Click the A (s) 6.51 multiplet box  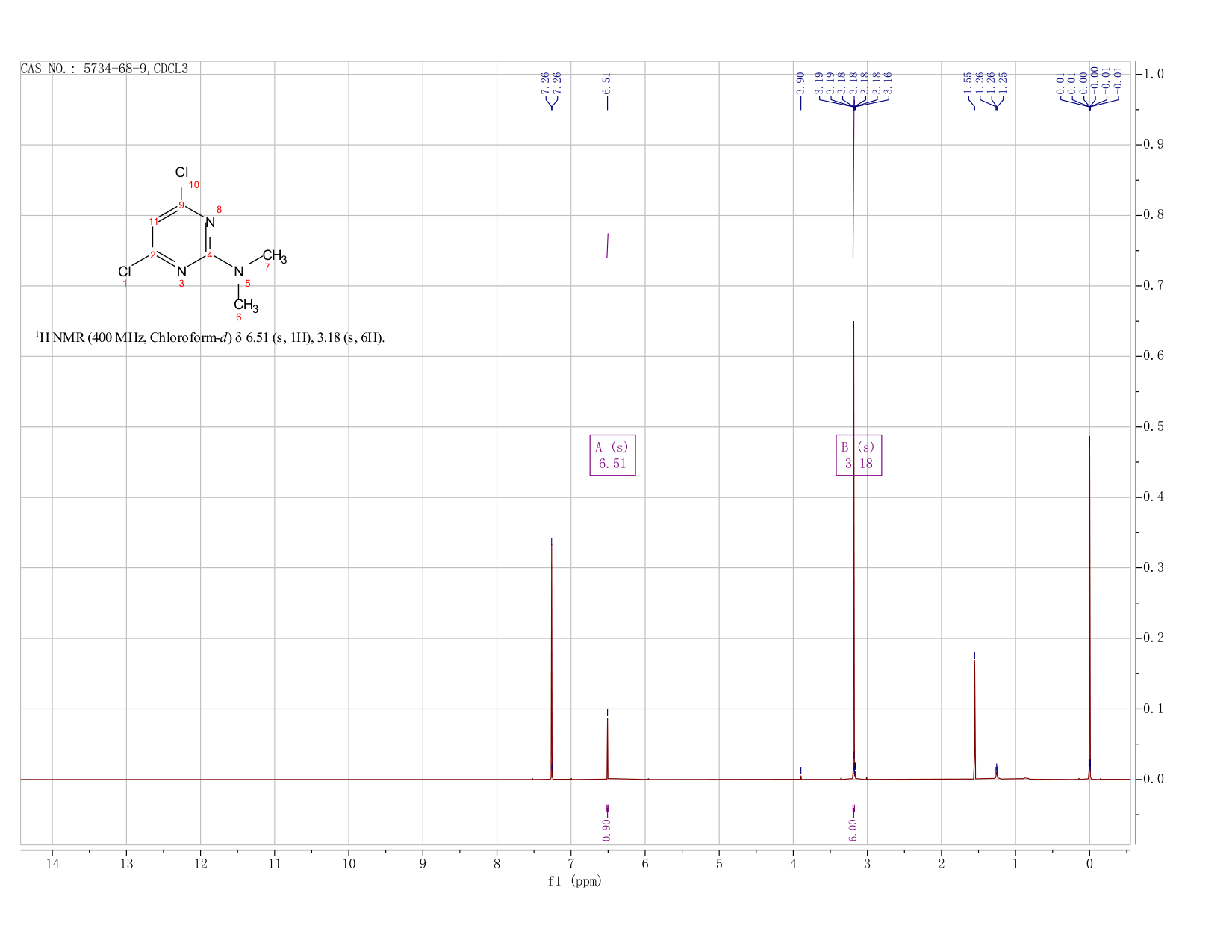click(x=612, y=455)
